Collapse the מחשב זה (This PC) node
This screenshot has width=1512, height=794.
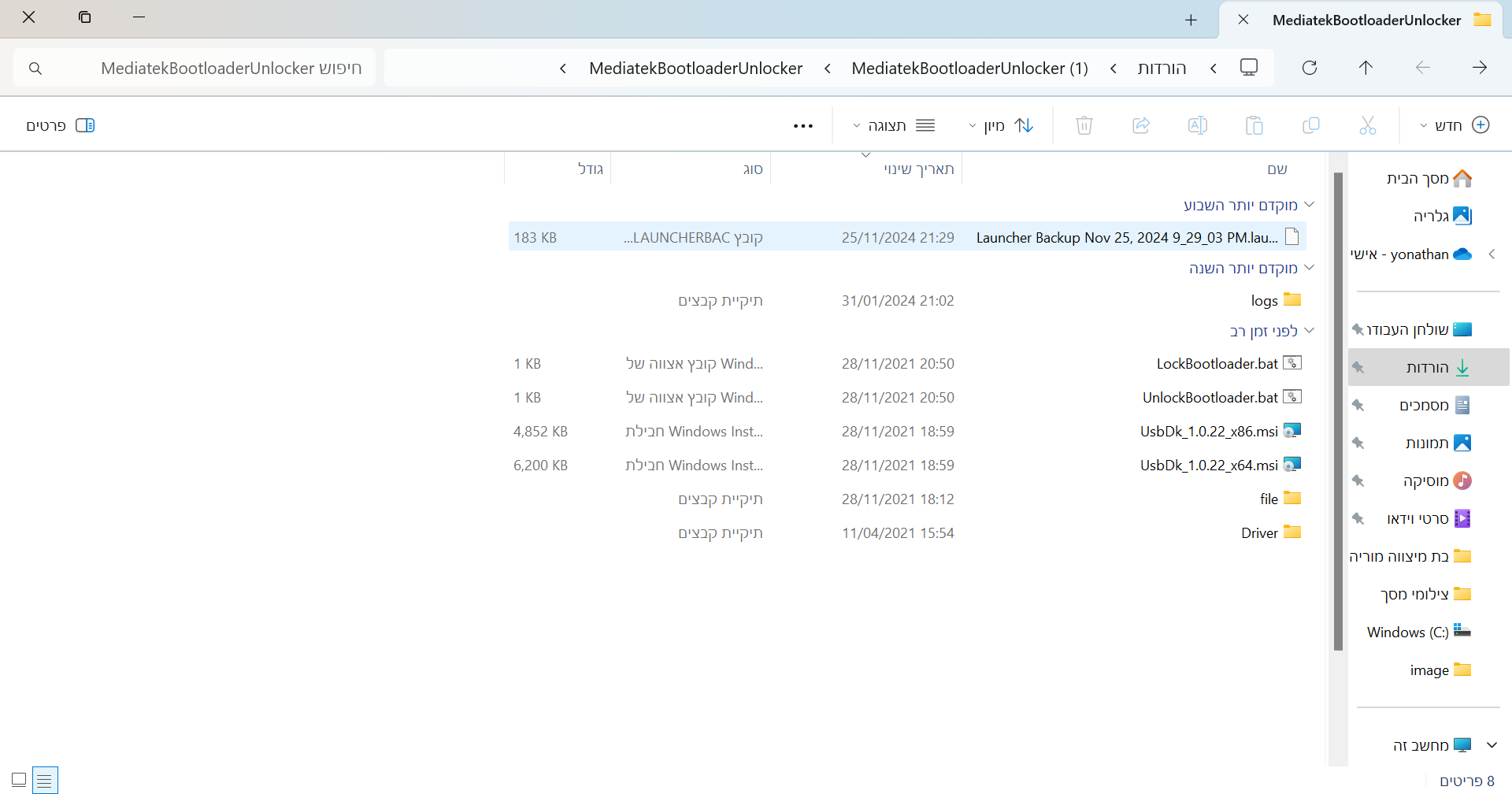click(1492, 745)
